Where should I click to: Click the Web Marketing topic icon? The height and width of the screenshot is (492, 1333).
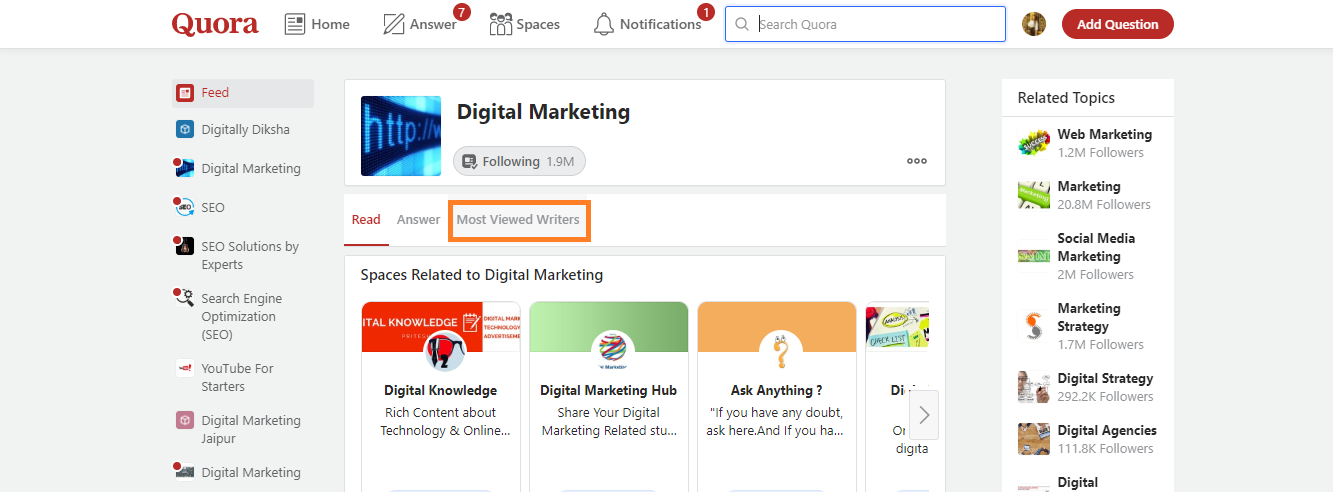click(x=1034, y=143)
